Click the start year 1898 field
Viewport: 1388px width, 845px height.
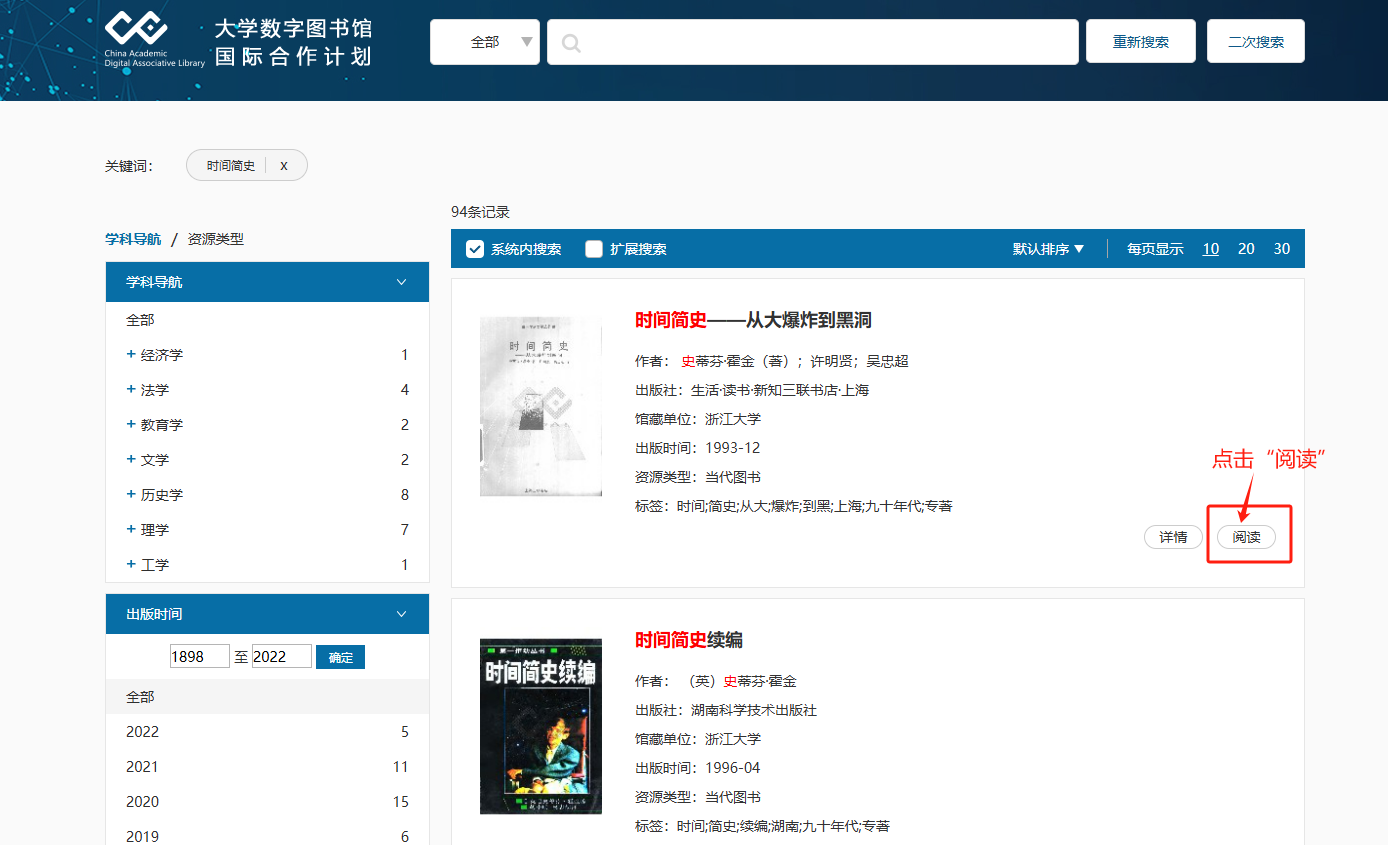click(x=200, y=657)
